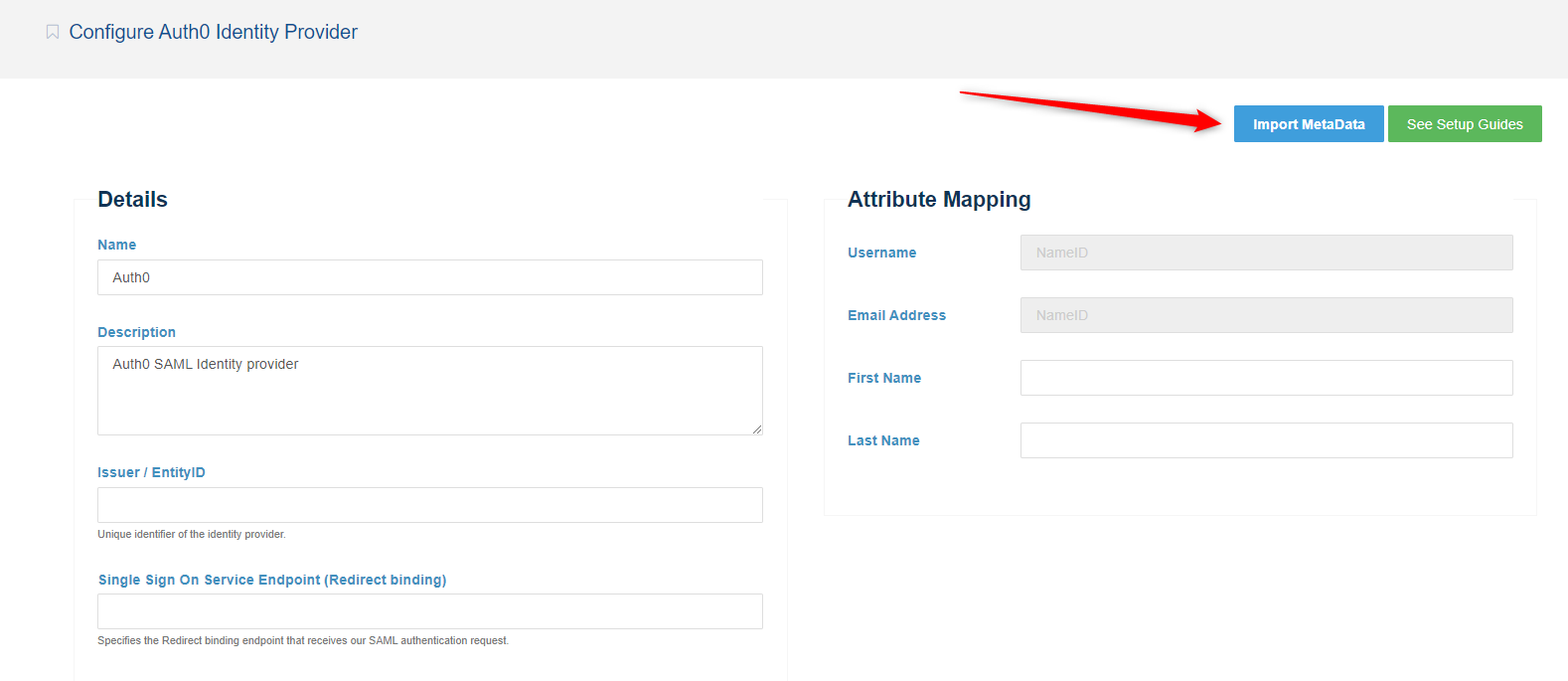Select the Issuer / EntityID input box
Viewport: 1568px width, 681px height.
(x=429, y=505)
